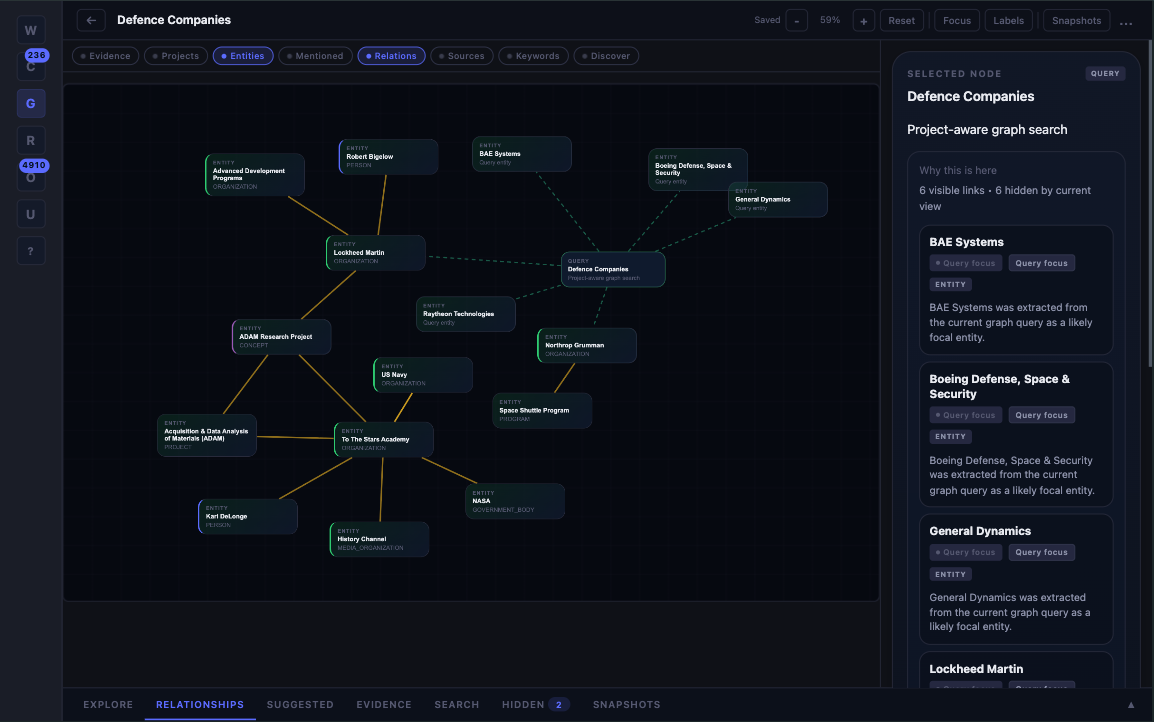Select the Northrop Grumman node
Viewport: 1154px width, 722px height.
[x=587, y=345]
